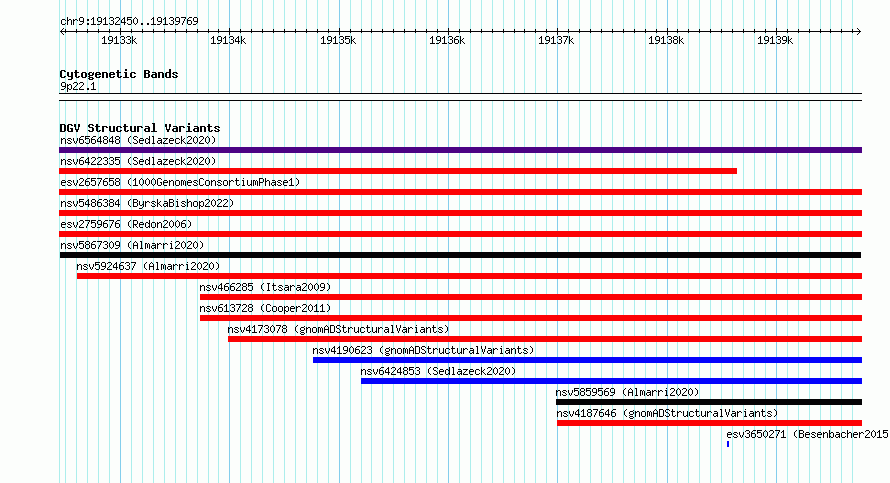
Task: Select the red nsv466285 variant bar
Action: point(531,297)
